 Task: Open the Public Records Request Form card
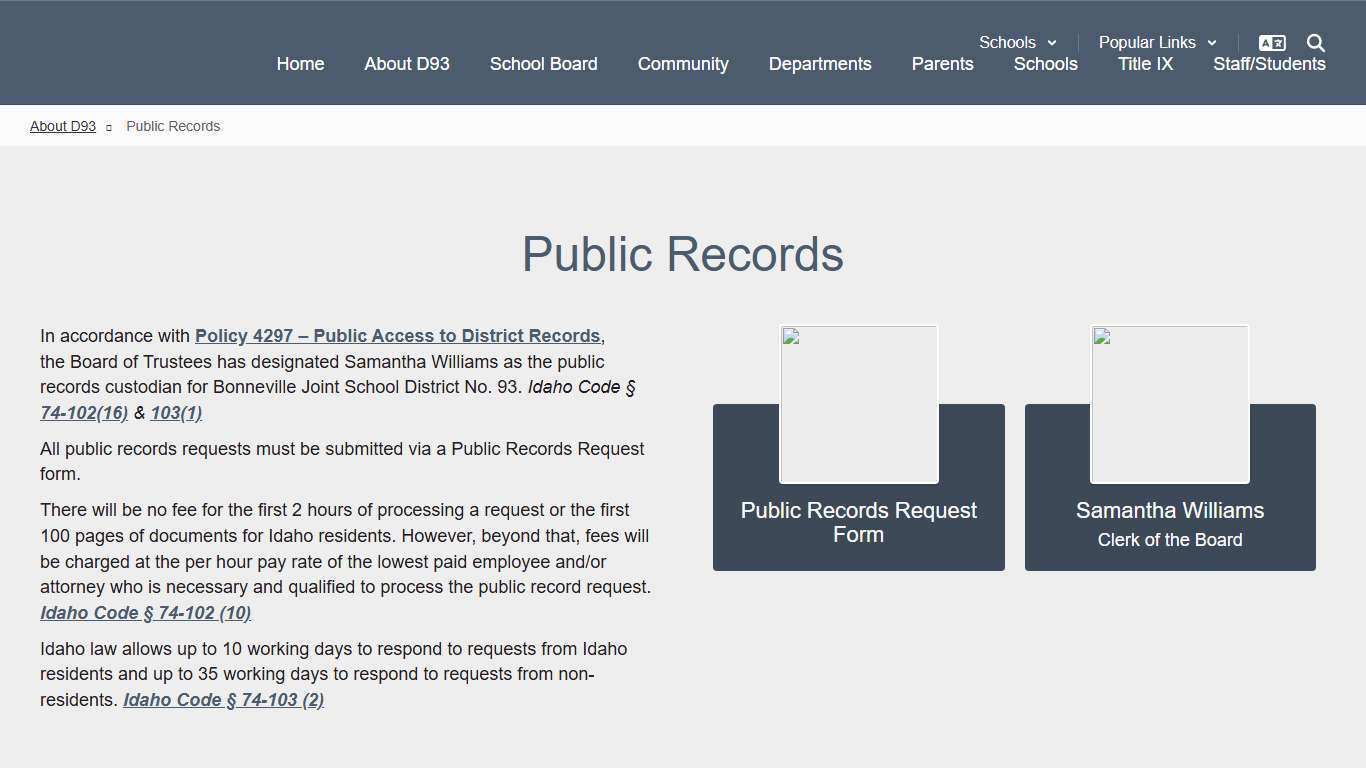[x=858, y=522]
